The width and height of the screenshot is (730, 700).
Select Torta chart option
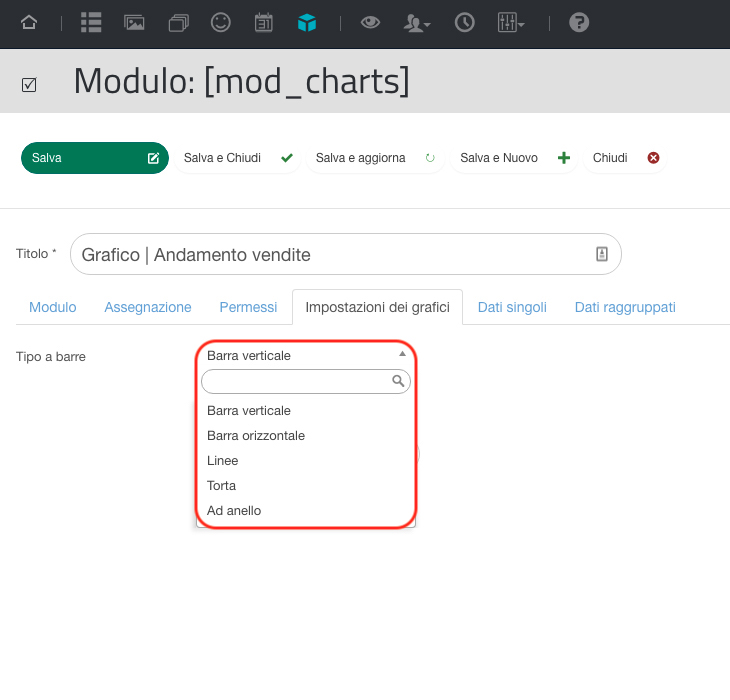(306, 485)
